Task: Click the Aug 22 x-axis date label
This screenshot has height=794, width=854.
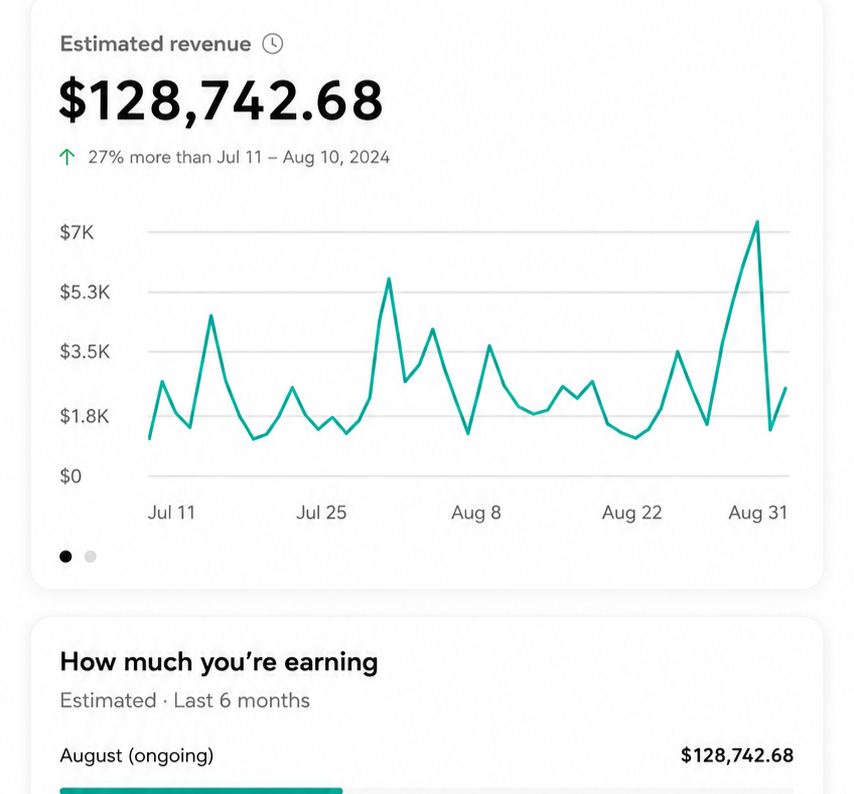Action: [x=632, y=512]
